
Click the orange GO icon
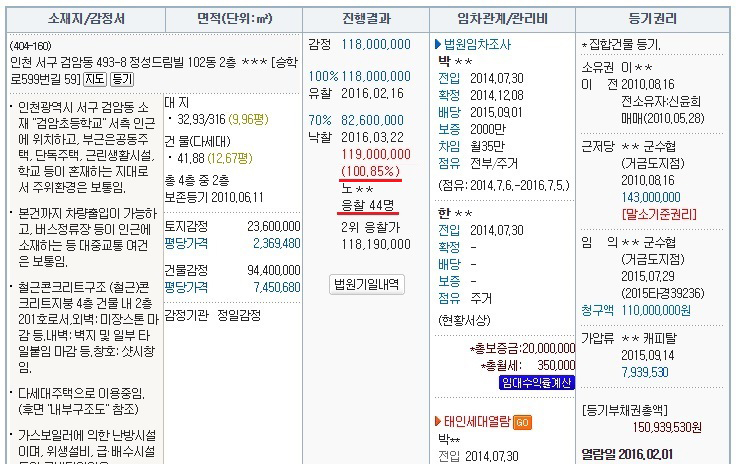[x=522, y=423]
